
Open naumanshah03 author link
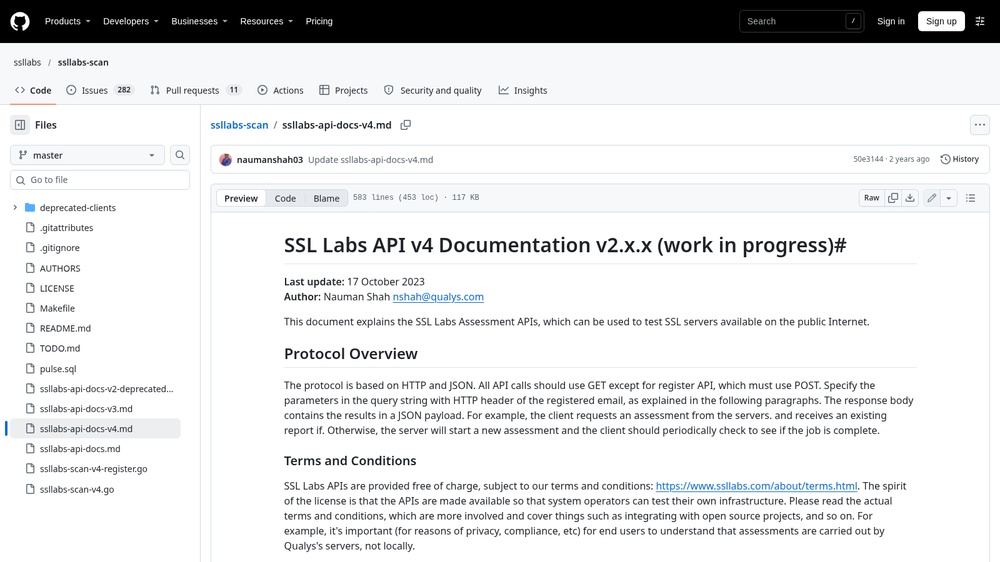pos(270,159)
